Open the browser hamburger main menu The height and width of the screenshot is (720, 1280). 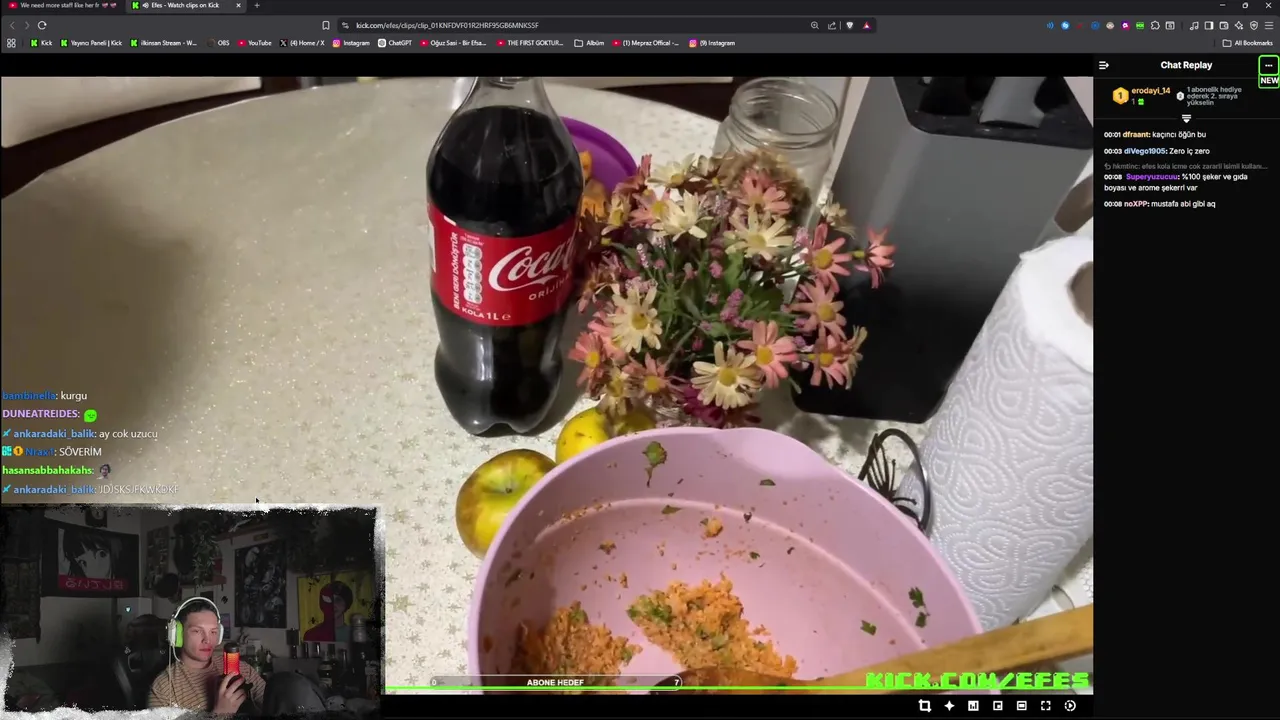tap(1269, 25)
